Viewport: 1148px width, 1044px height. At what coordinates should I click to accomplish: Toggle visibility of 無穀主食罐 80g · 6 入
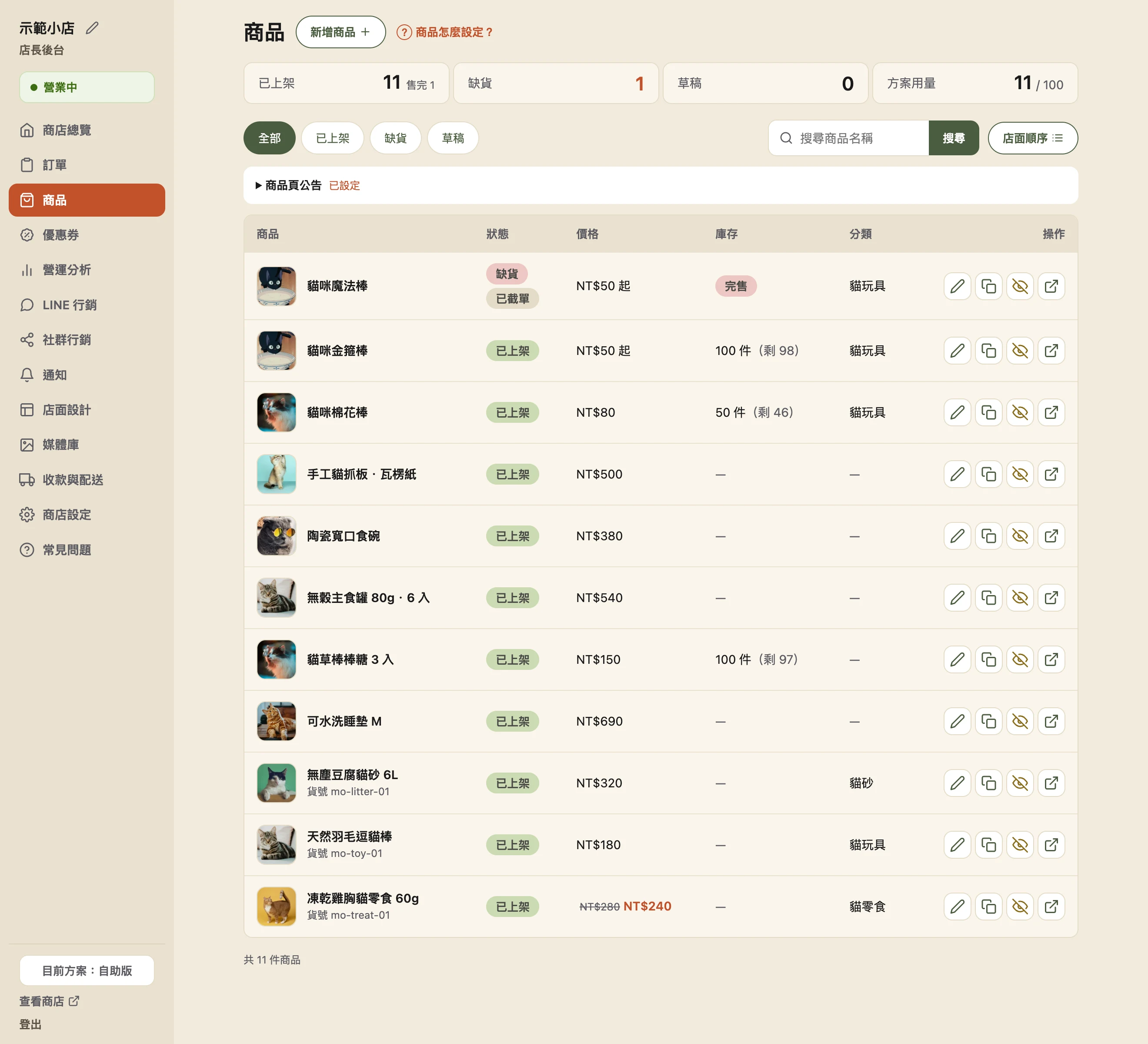(1020, 598)
